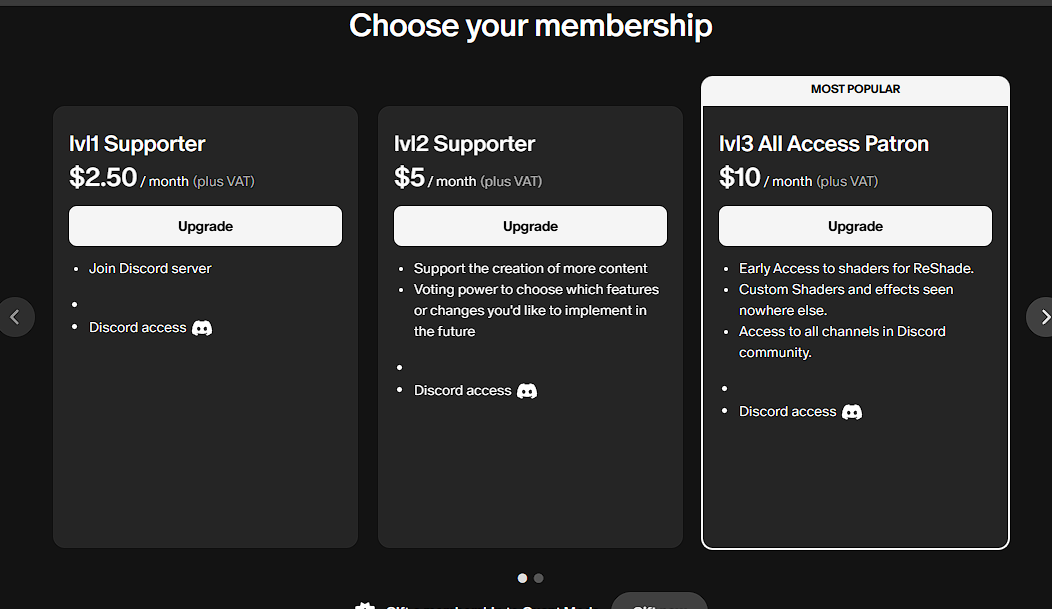Click Discord logo in lvl3 Patron card

[852, 412]
